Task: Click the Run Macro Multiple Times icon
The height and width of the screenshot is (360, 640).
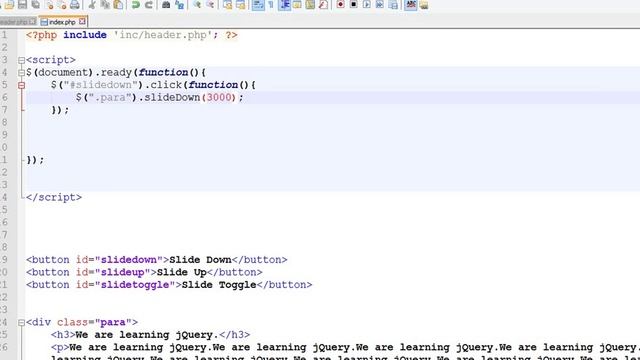Action: 380,4
